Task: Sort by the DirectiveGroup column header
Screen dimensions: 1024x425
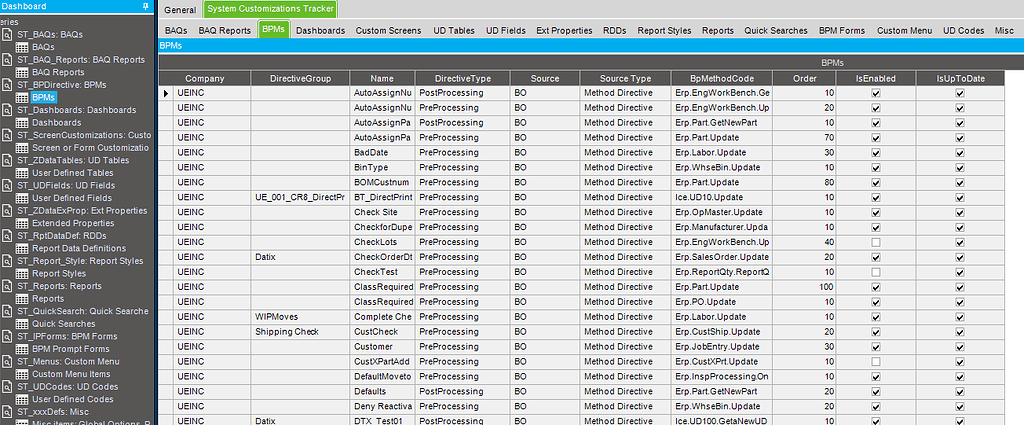Action: pos(300,78)
